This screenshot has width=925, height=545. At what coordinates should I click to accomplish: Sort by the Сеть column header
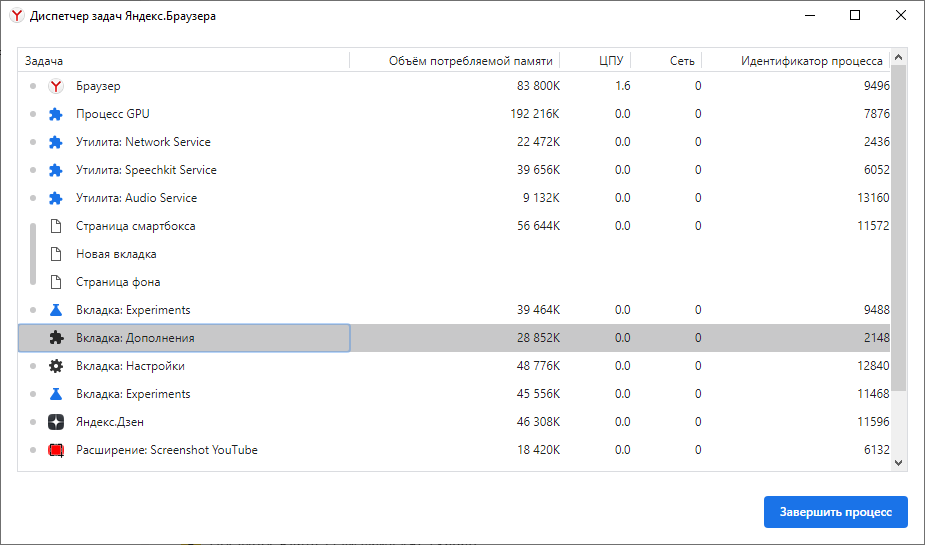tap(682, 61)
